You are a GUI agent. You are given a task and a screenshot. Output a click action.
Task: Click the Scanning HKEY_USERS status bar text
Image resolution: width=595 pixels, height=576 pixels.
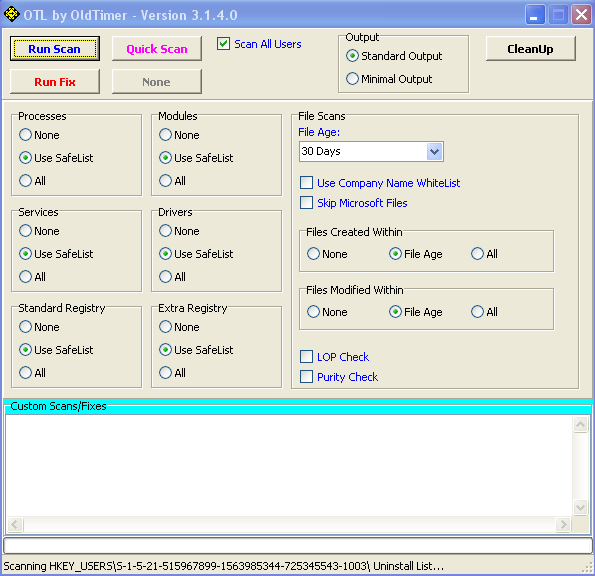click(224, 566)
